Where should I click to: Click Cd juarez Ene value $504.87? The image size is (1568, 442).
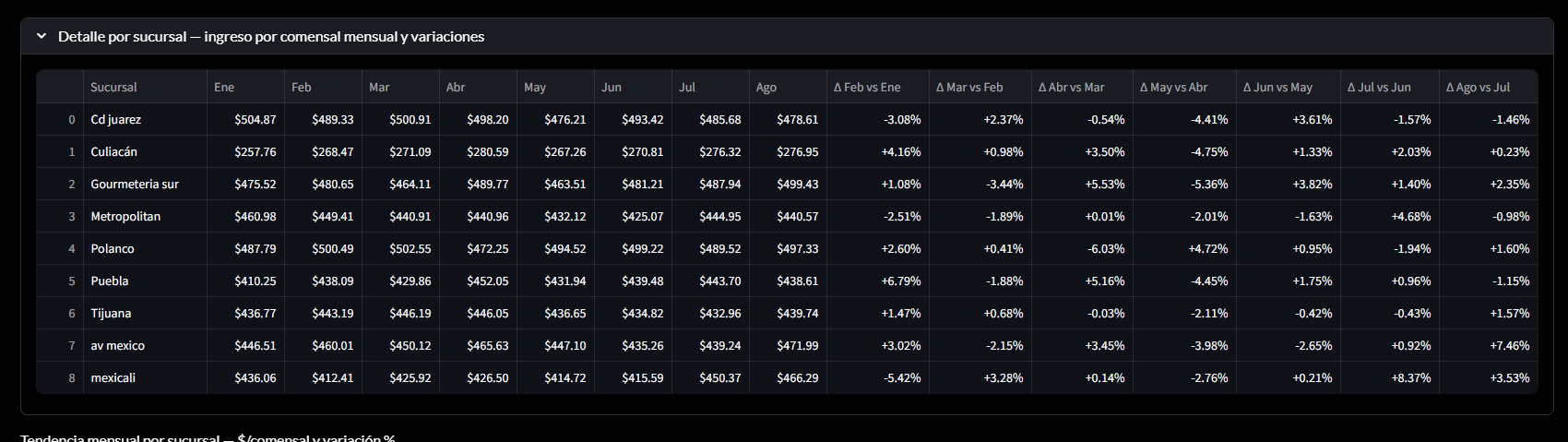coord(255,119)
